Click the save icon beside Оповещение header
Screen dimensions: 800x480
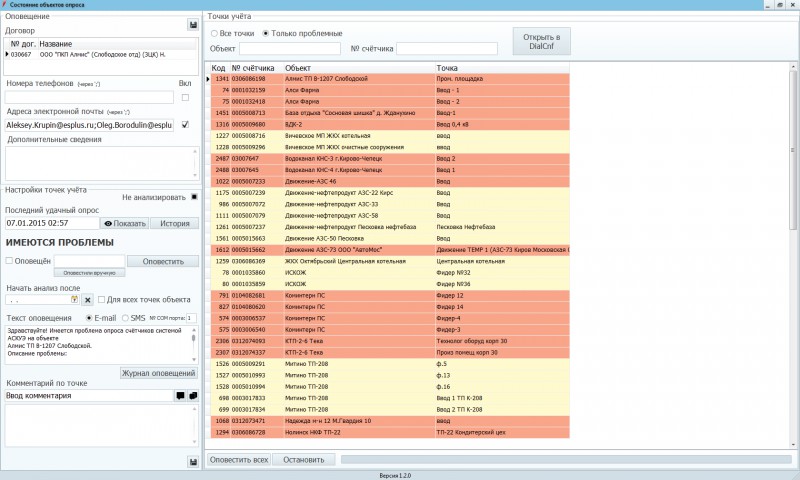click(193, 24)
